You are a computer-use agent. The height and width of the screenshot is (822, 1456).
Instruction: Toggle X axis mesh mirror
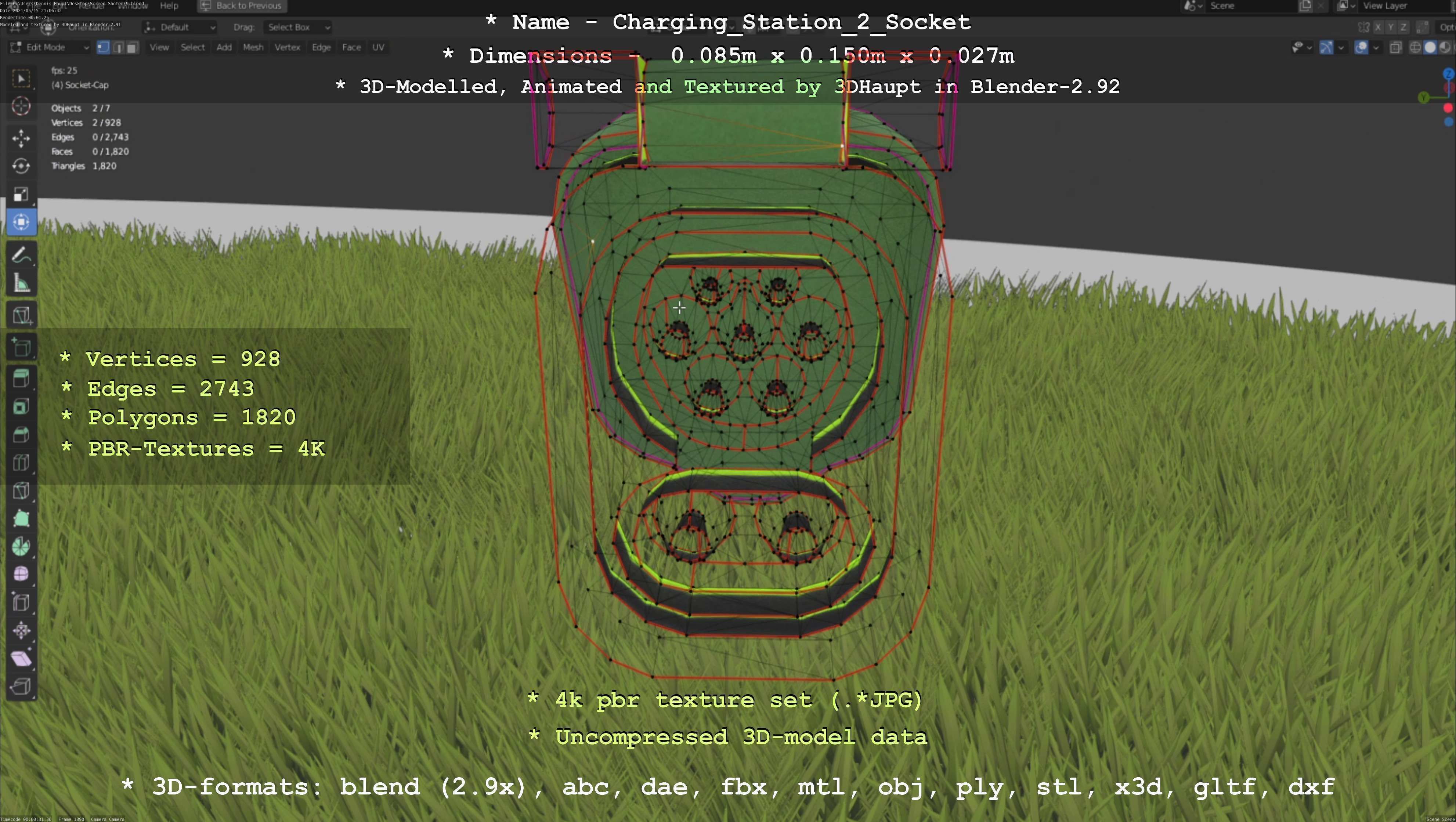click(1378, 27)
